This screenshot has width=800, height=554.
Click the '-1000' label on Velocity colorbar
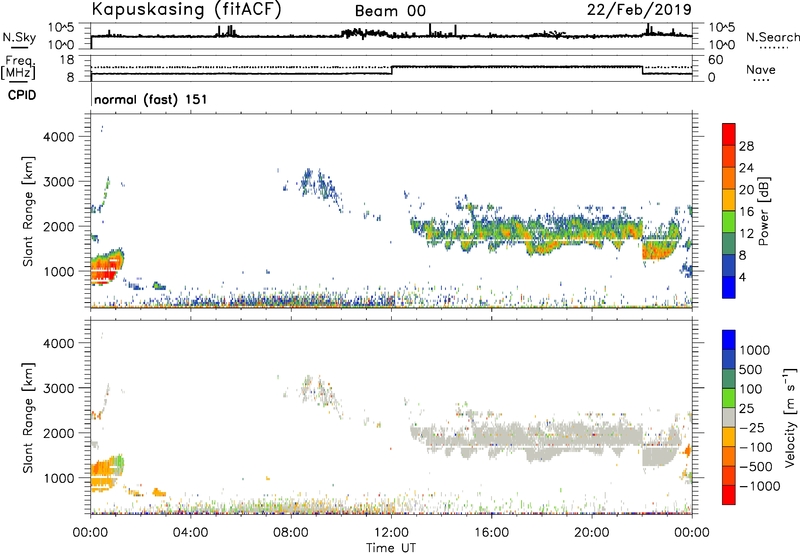click(760, 486)
